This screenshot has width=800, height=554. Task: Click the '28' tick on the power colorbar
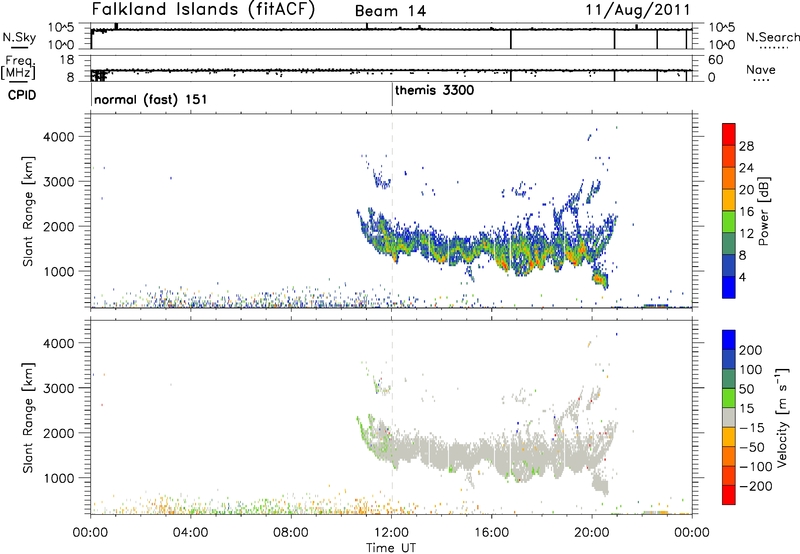(x=746, y=146)
